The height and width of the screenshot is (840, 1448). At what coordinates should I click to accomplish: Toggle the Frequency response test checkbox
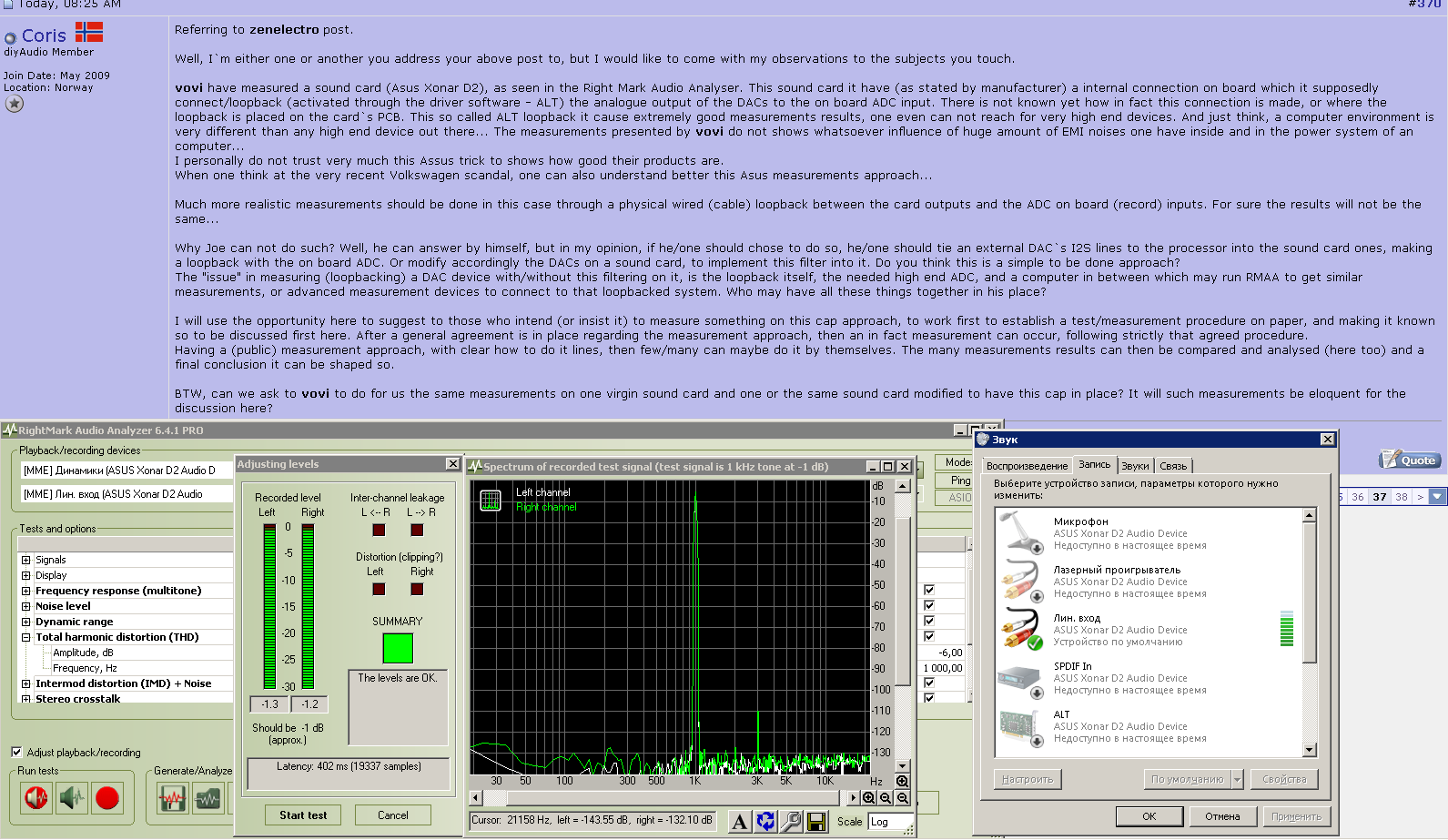[x=929, y=590]
